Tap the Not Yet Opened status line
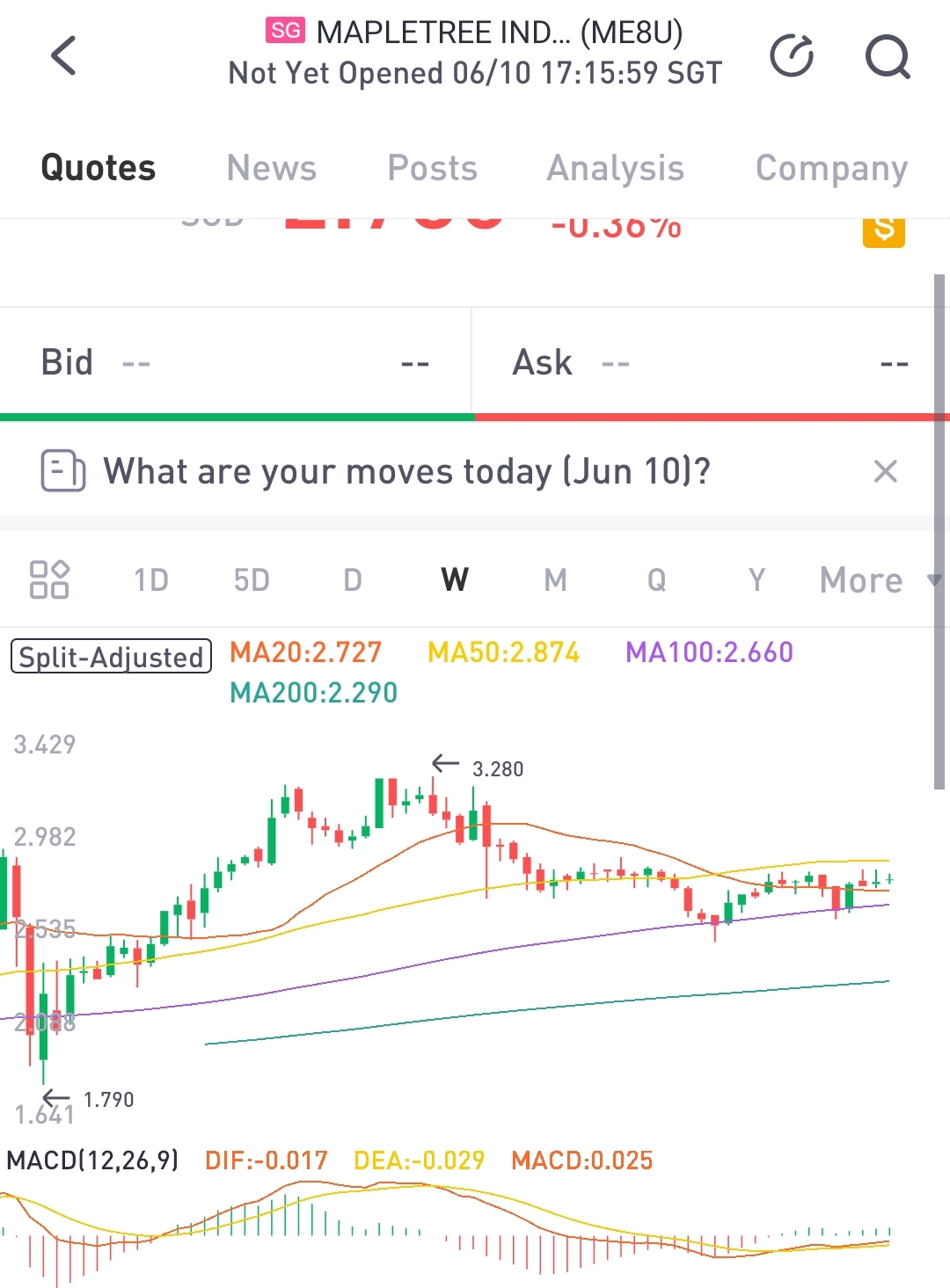 [475, 73]
